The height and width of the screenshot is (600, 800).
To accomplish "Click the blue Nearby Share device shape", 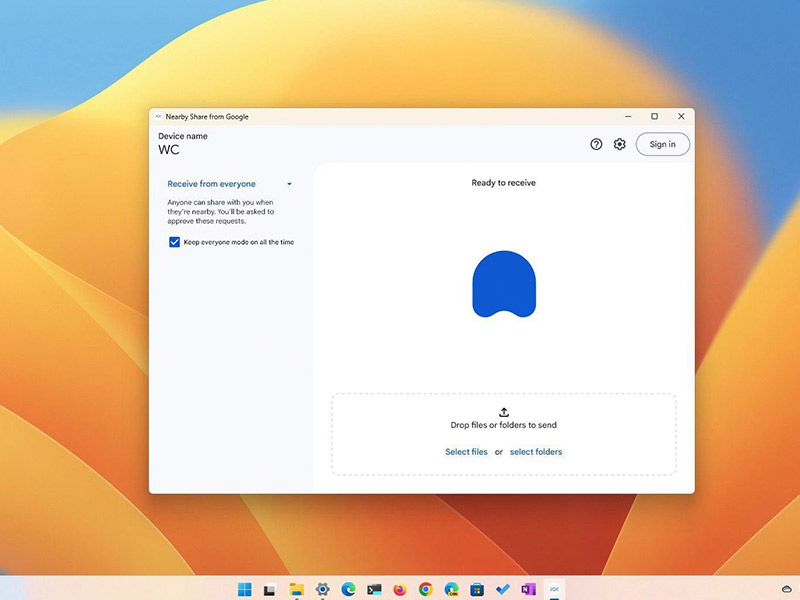I will pos(504,284).
